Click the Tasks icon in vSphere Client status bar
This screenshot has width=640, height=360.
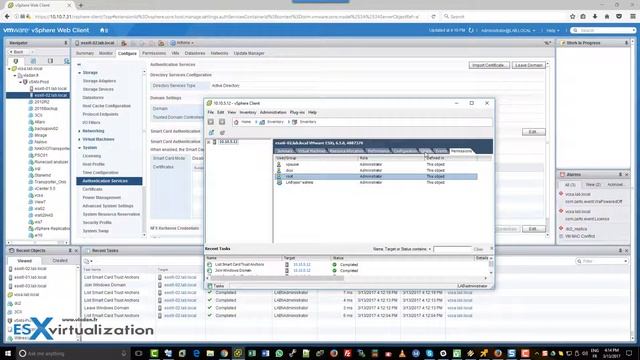click(210, 286)
